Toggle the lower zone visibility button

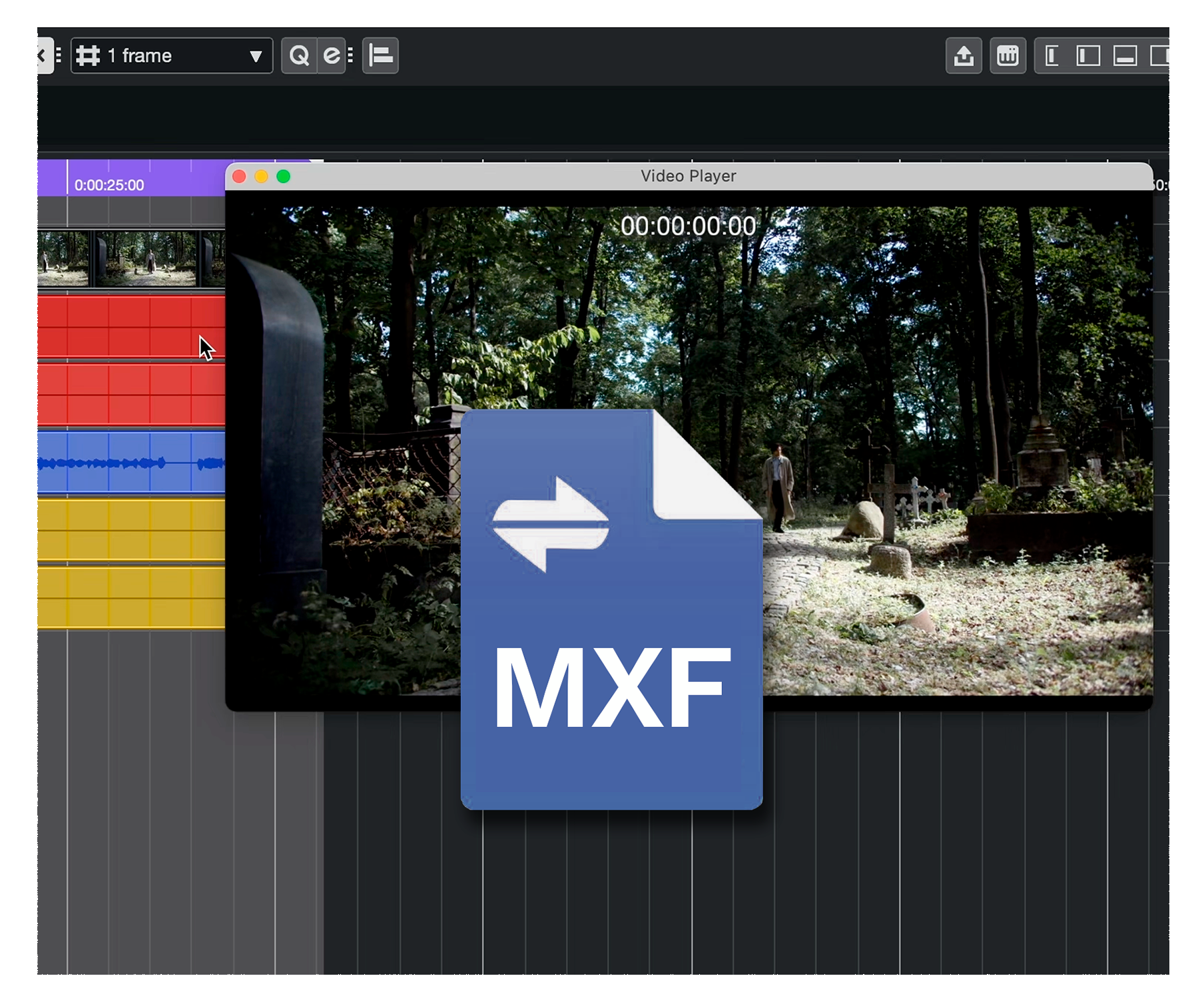(1125, 56)
